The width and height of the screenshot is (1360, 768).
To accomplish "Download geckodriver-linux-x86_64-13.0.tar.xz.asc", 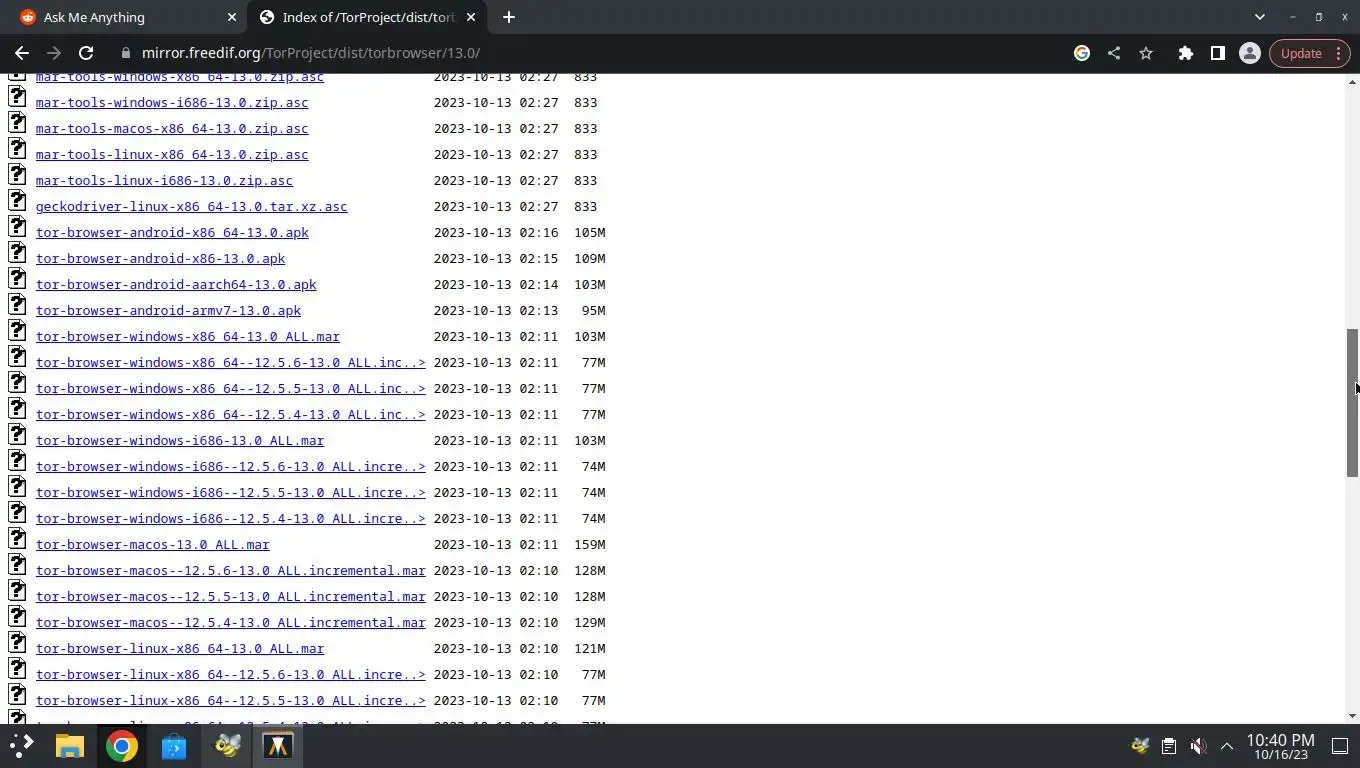I will (x=192, y=207).
